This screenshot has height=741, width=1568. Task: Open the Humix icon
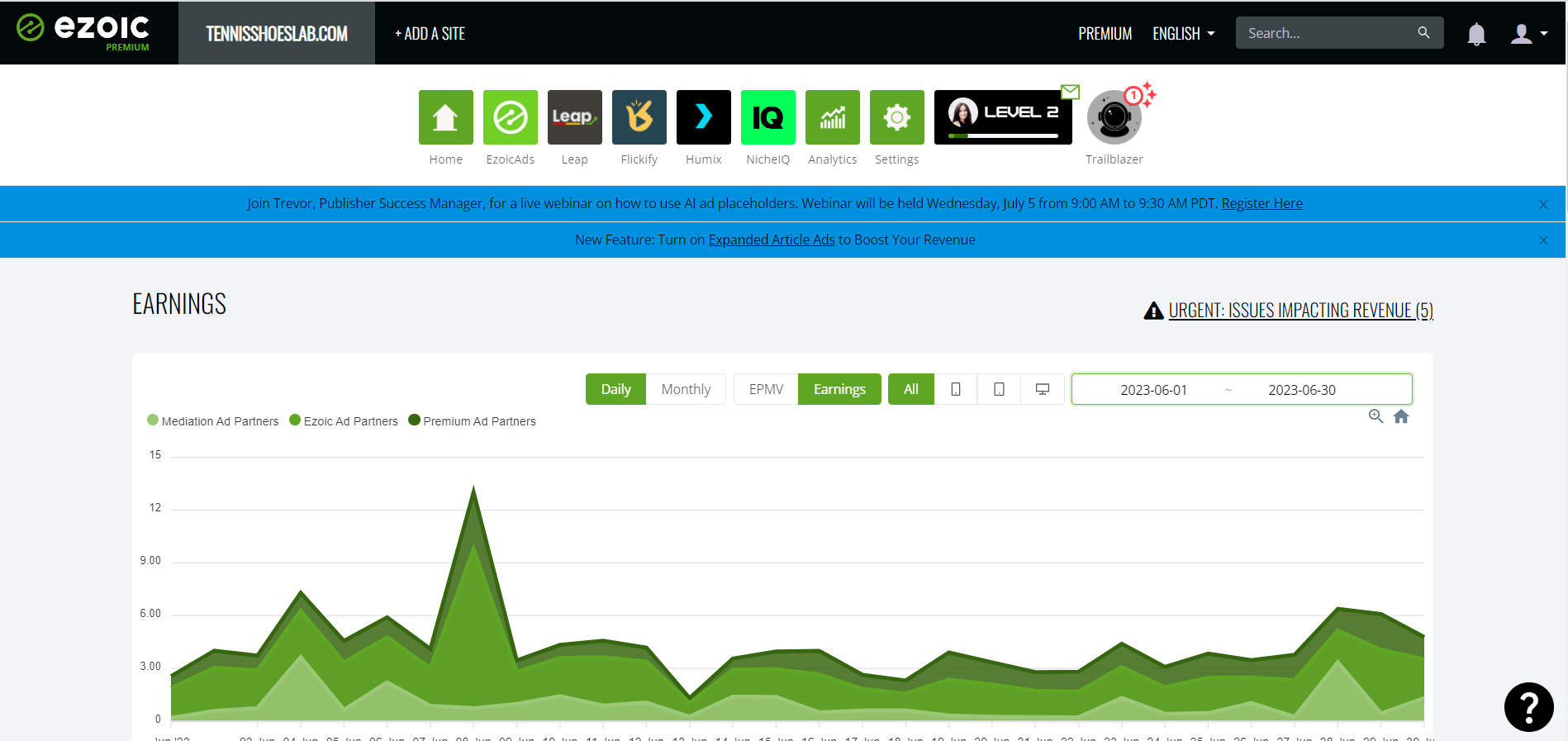(x=704, y=117)
